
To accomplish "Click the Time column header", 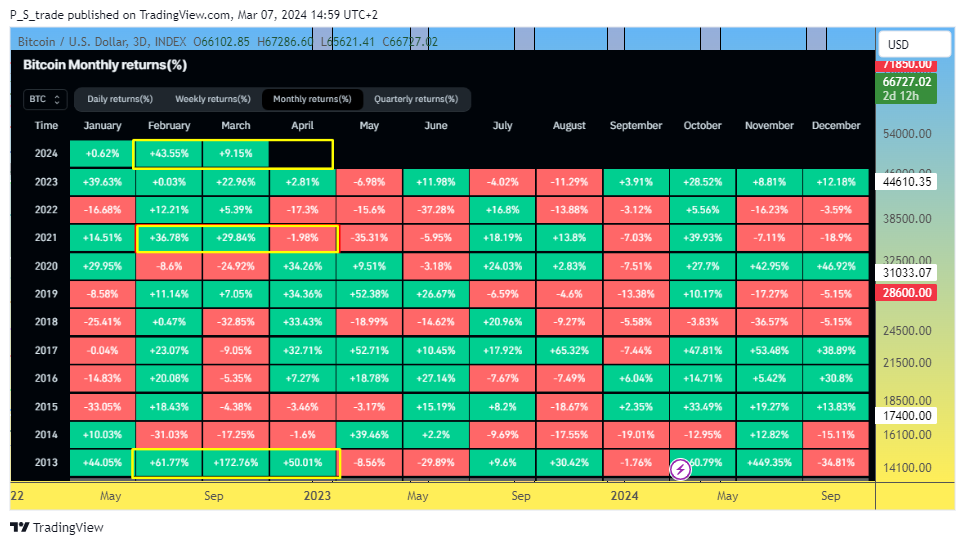I will [x=46, y=125].
